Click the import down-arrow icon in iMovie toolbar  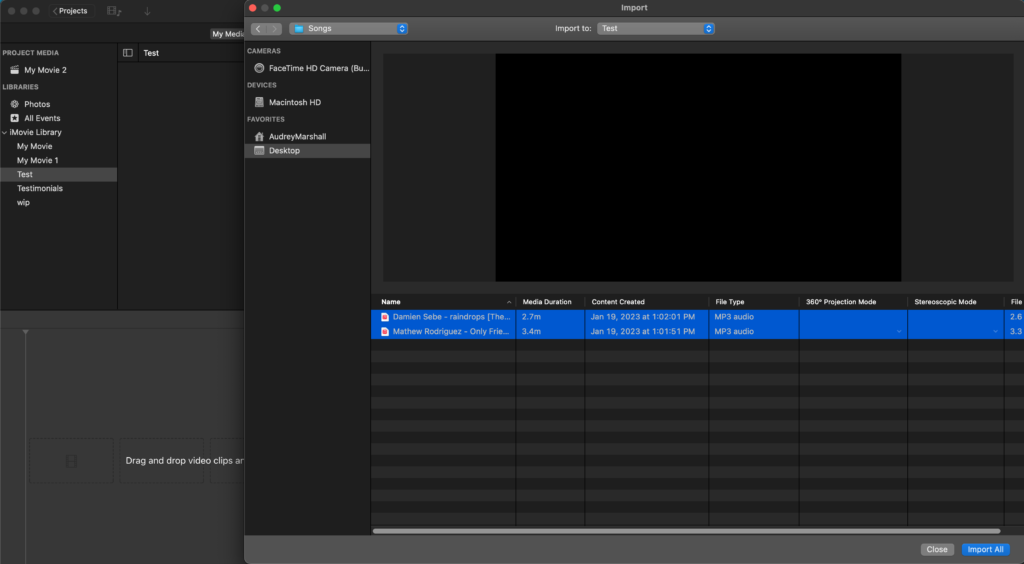[x=147, y=10]
